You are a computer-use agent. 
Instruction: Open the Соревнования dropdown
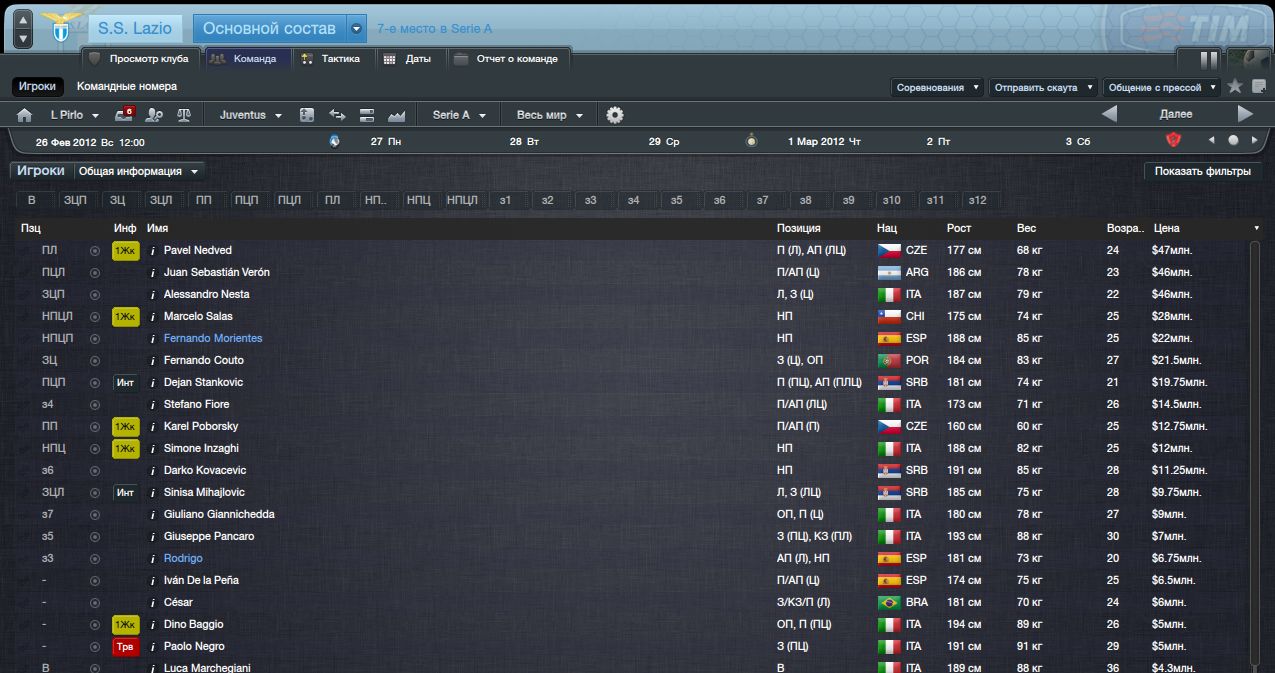pyautogui.click(x=937, y=87)
